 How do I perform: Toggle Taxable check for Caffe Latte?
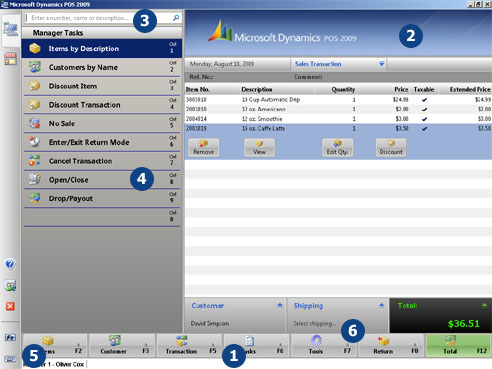(424, 128)
